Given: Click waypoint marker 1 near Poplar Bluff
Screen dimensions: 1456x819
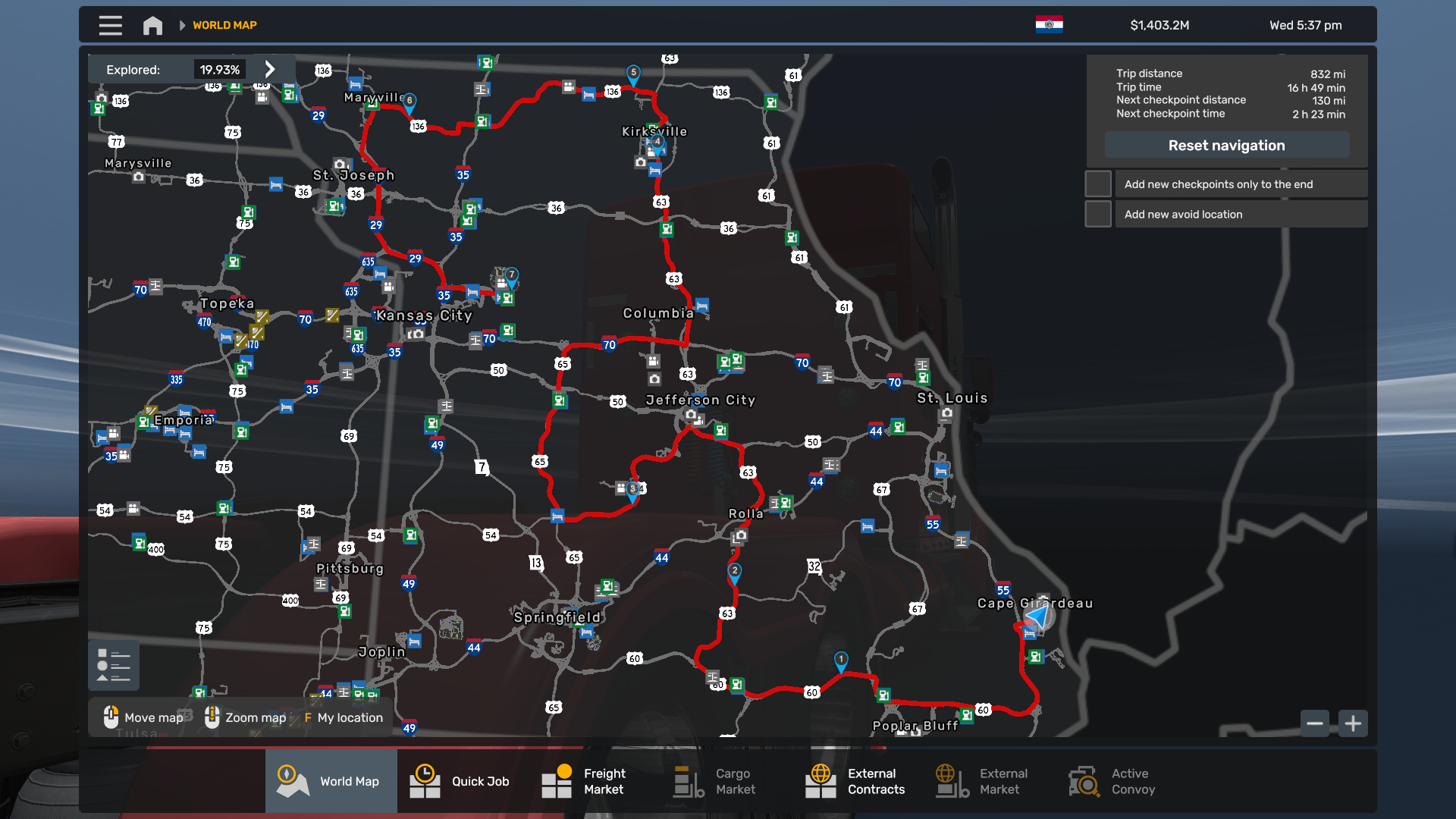Looking at the screenshot, I should point(840,661).
